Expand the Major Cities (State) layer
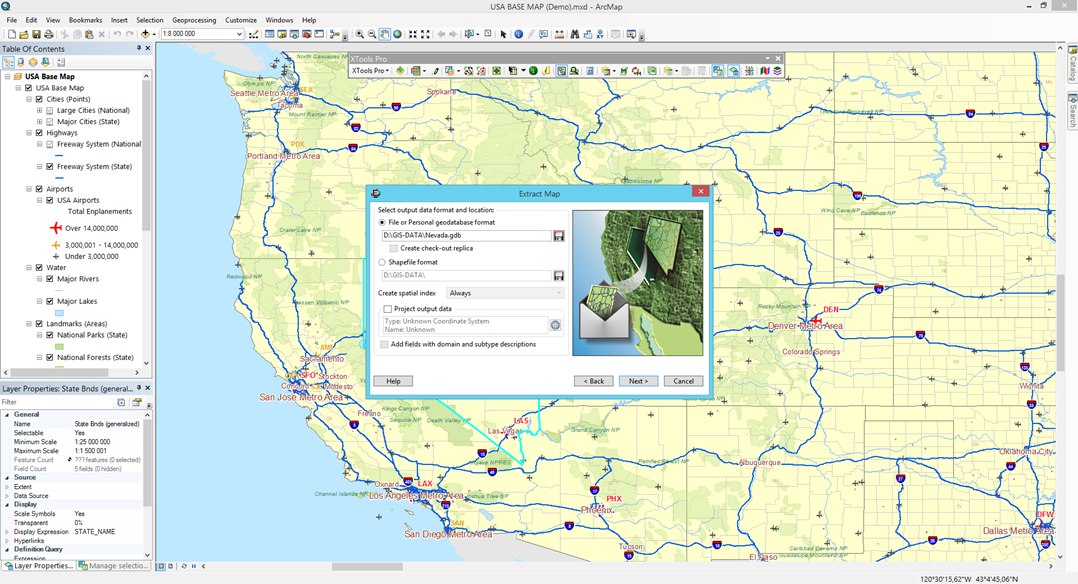The image size is (1078, 584). (x=39, y=122)
